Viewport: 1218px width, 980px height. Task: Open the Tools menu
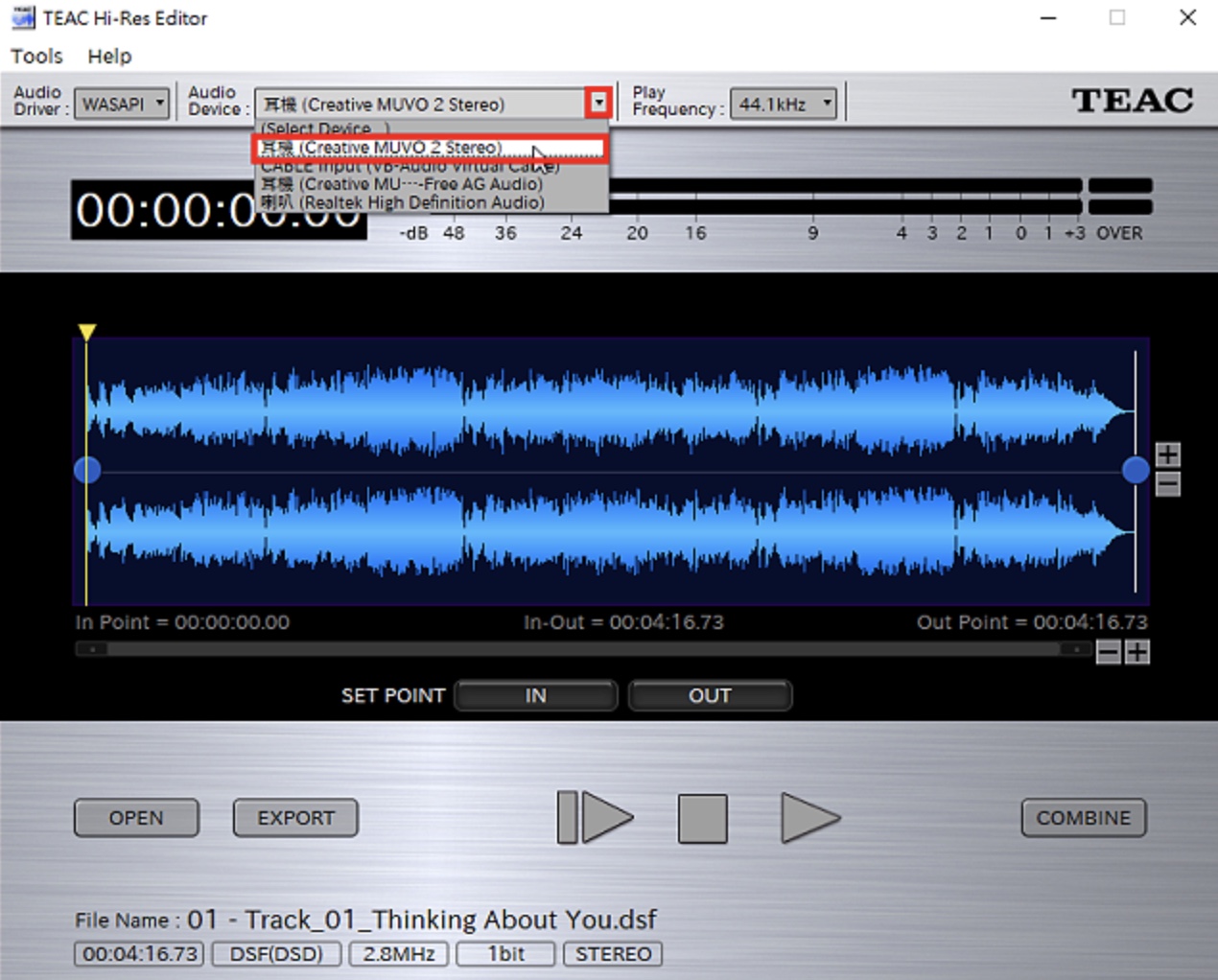coord(36,57)
